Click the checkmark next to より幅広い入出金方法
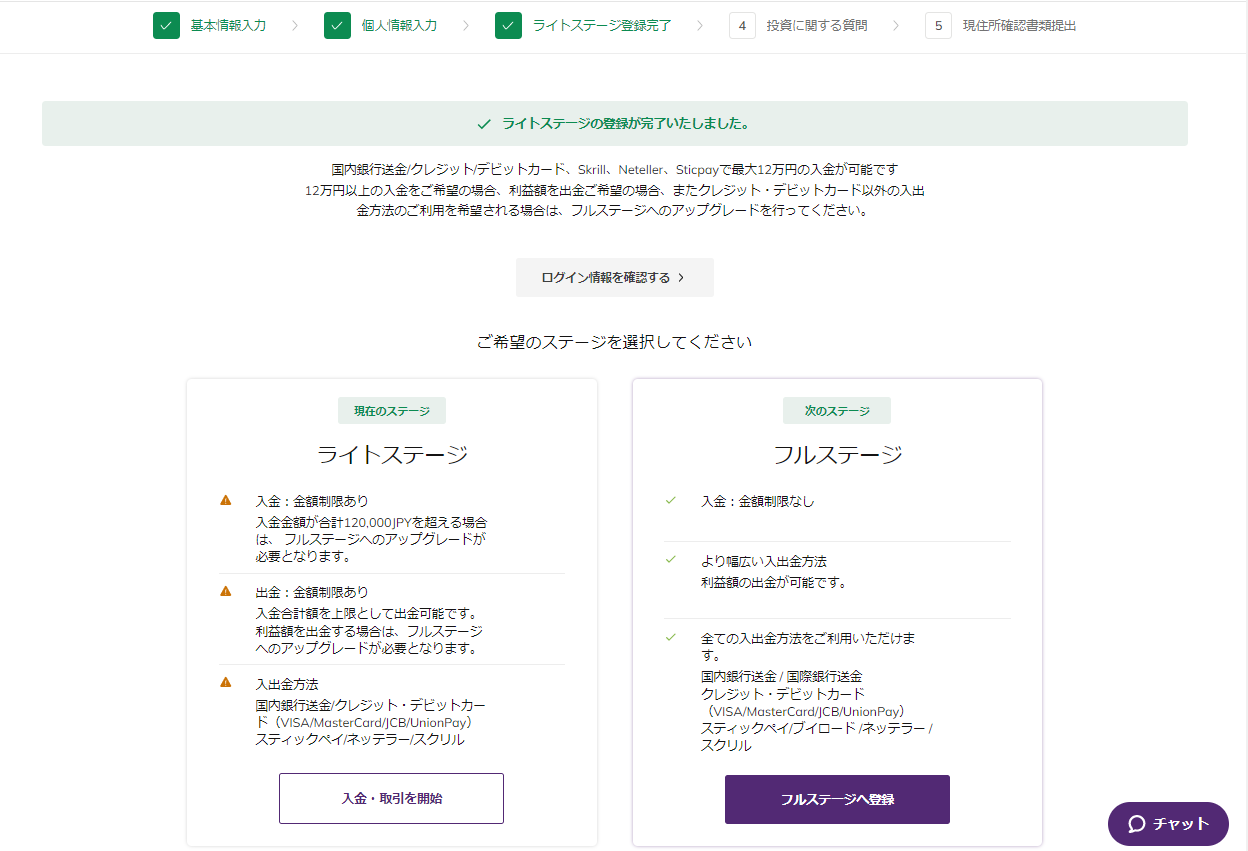 pyautogui.click(x=671, y=560)
